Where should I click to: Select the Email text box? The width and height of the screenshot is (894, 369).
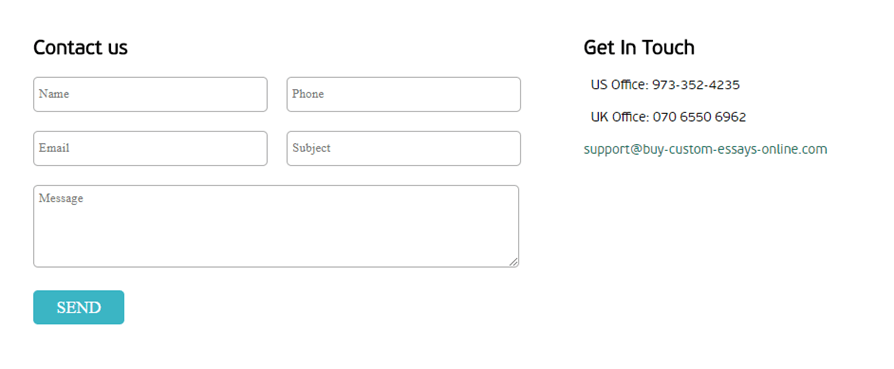click(151, 148)
